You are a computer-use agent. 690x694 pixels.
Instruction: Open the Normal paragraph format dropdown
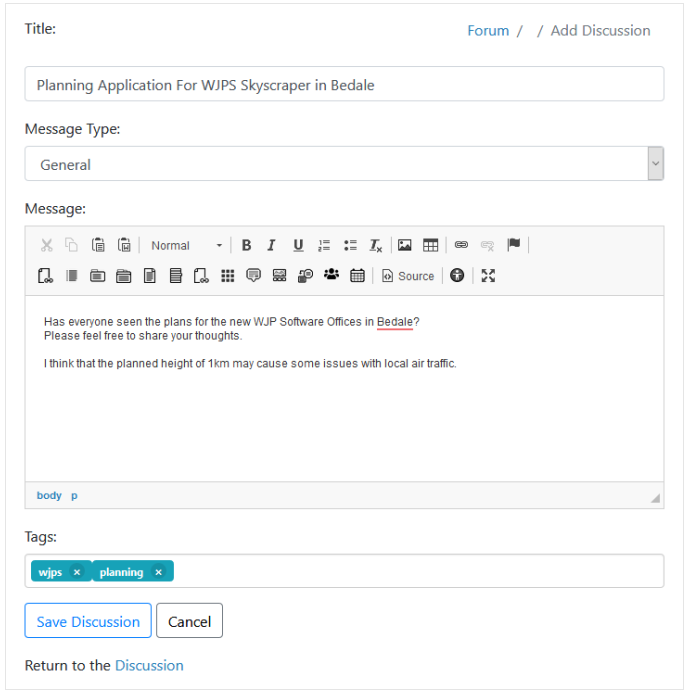186,245
